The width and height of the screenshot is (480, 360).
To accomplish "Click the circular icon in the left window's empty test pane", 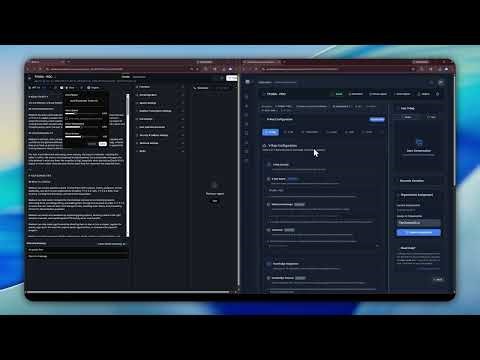I will coord(214,185).
